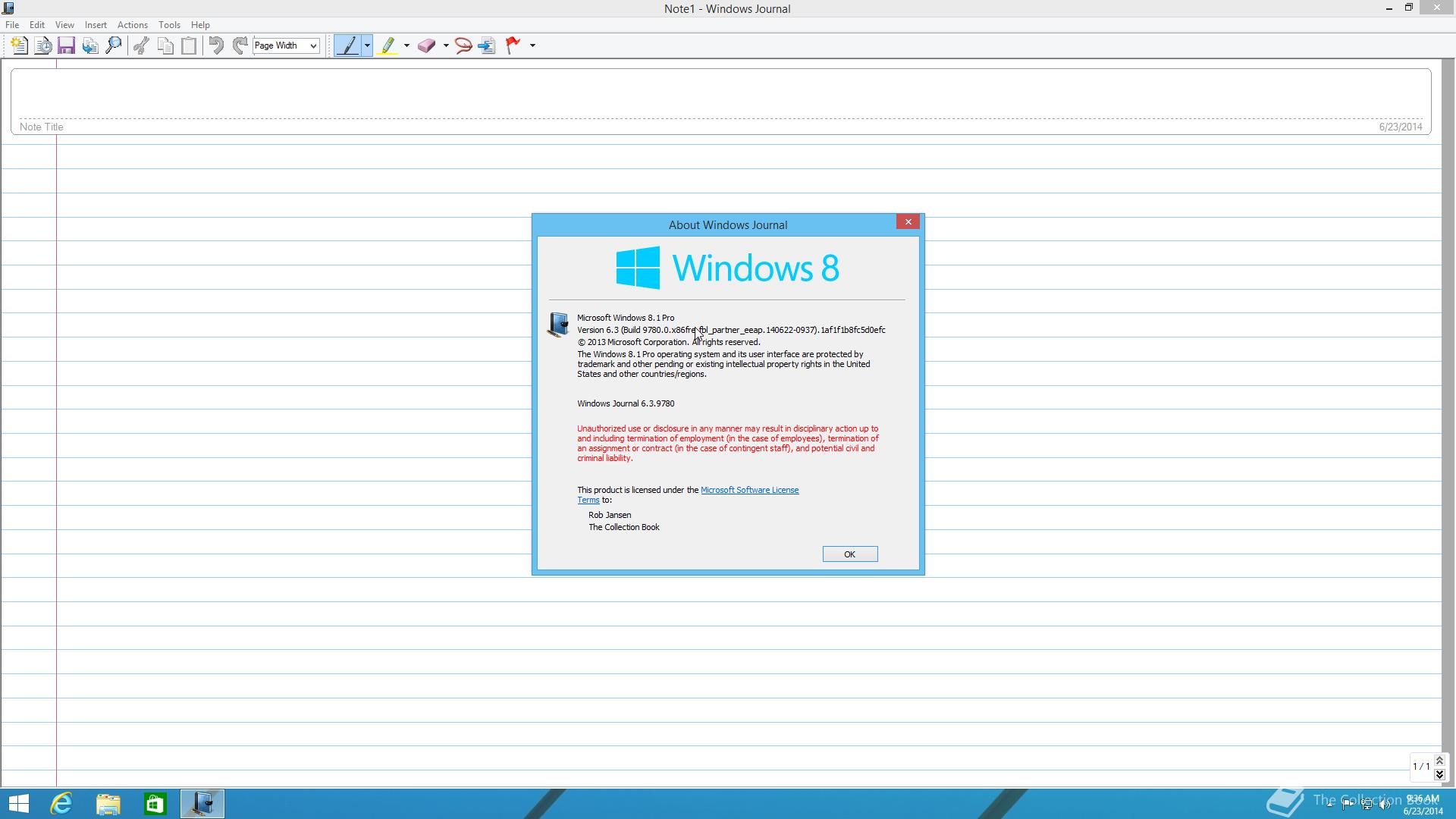Screen dimensions: 1456x819
Task: Click the "Microsoft Windows 8.1 Pro" text
Action: 626,318
